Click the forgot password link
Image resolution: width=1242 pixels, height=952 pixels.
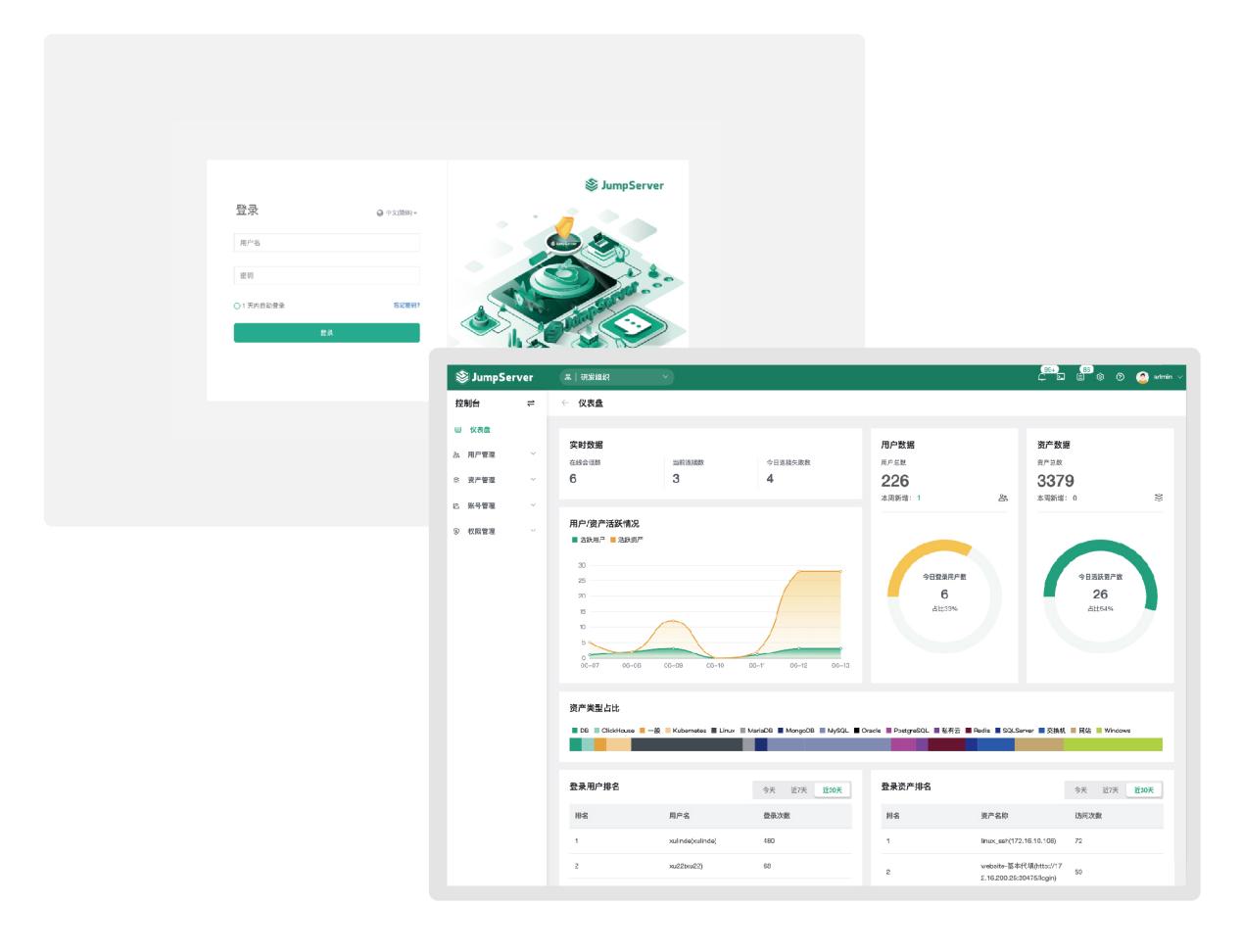406,306
